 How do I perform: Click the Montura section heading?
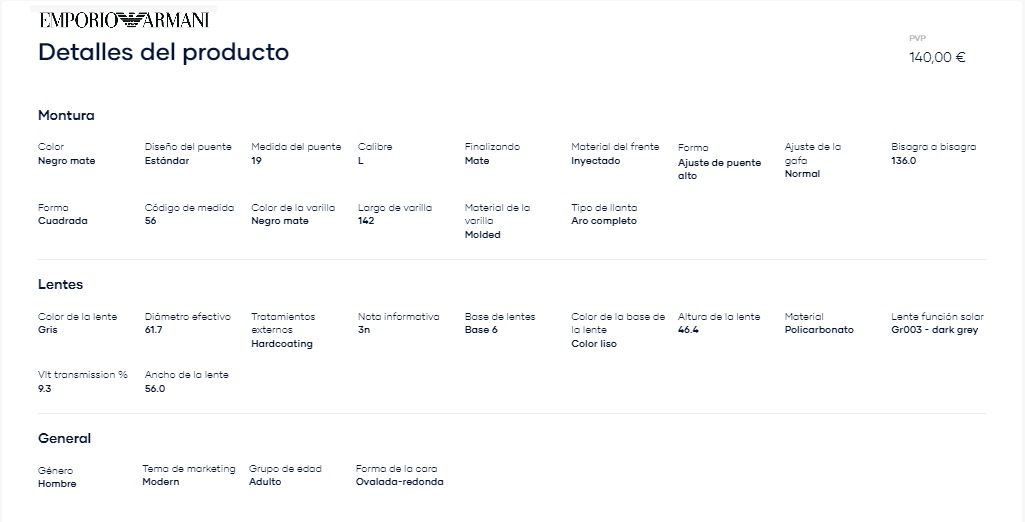point(66,116)
